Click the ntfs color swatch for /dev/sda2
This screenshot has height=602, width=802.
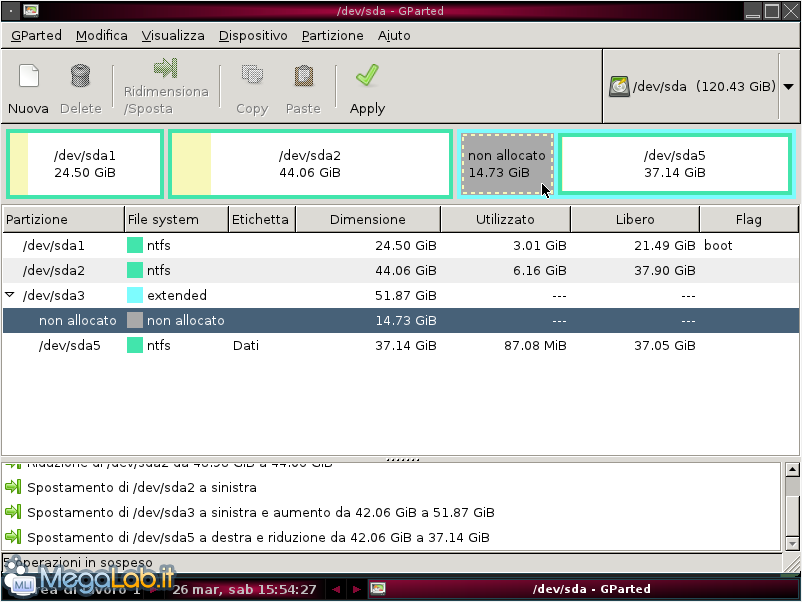coord(135,271)
